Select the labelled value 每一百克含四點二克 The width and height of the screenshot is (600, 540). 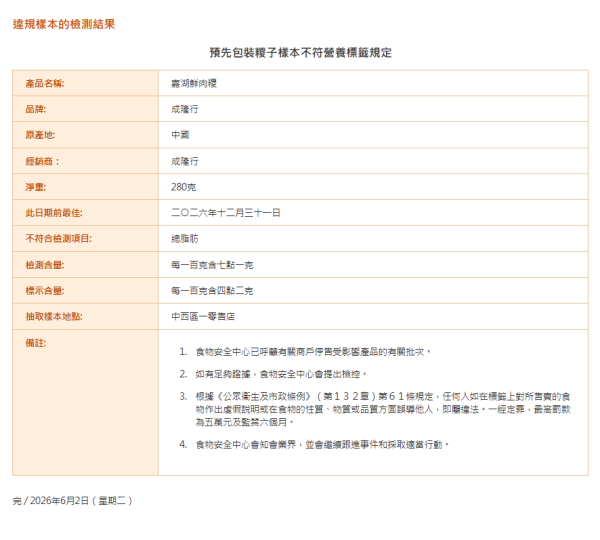tap(212, 290)
